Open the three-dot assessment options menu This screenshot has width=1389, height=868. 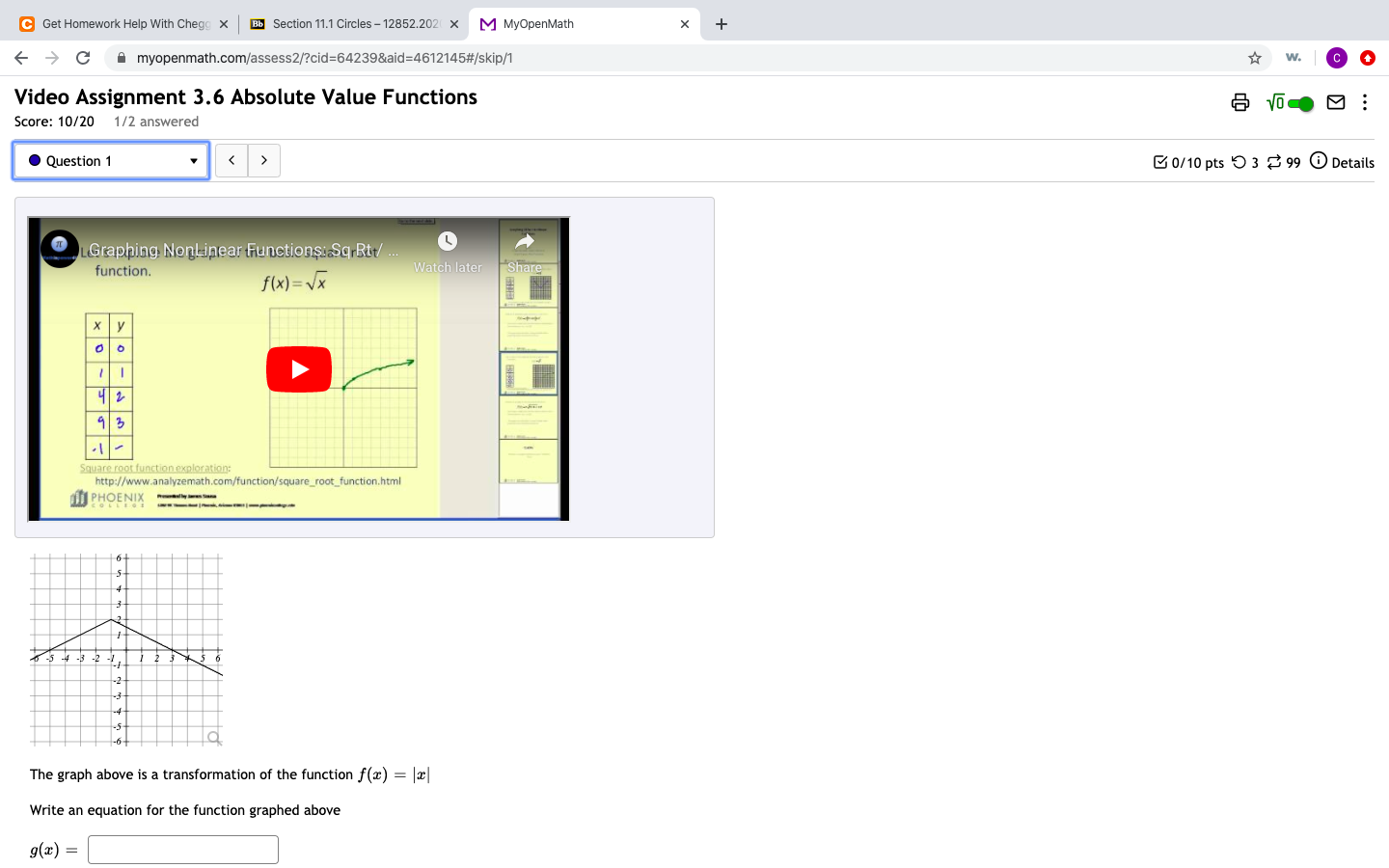tap(1365, 102)
